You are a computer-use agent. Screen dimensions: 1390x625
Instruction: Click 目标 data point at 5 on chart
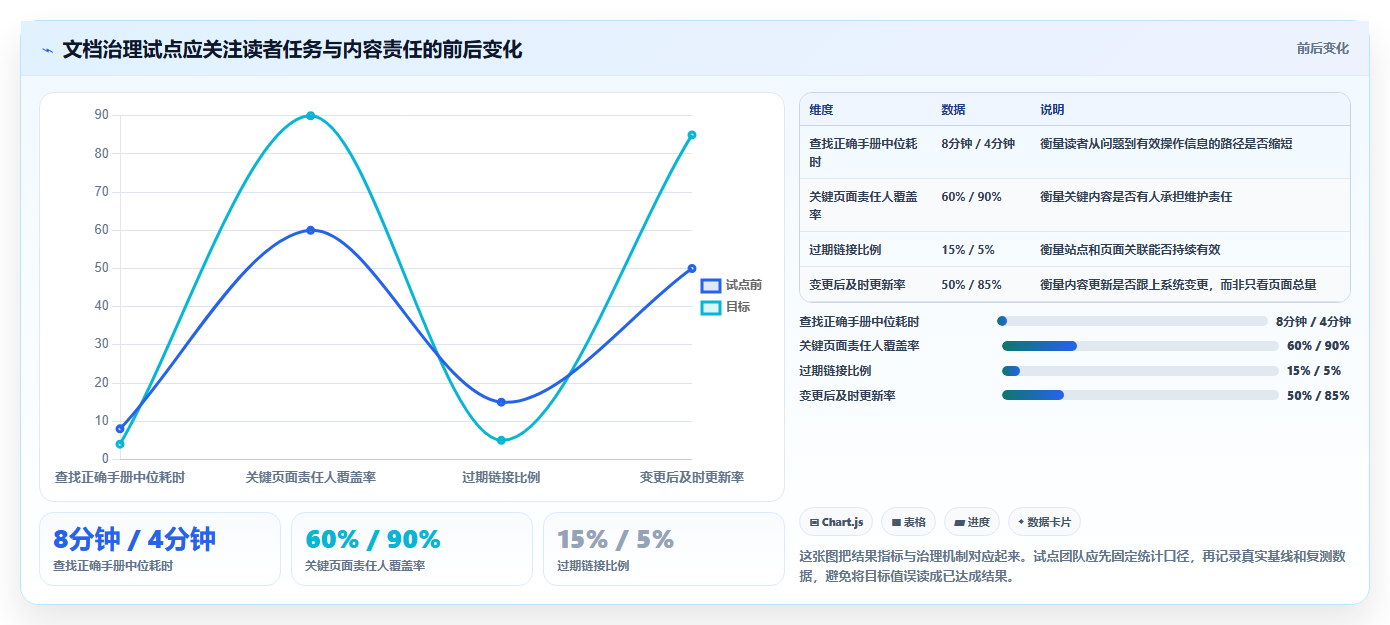502,440
